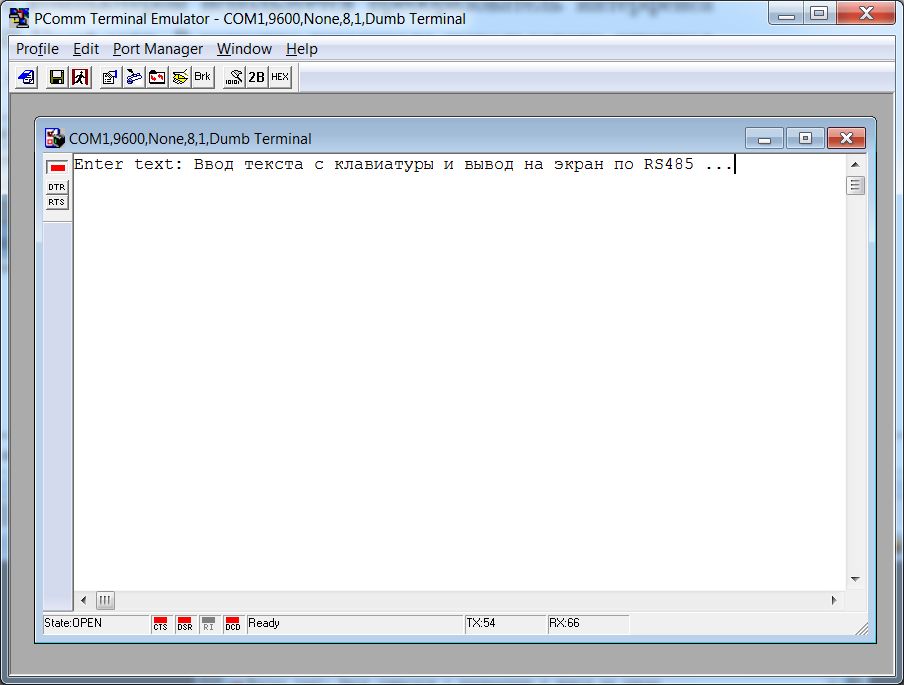Click the CTS status indicator

coord(160,624)
